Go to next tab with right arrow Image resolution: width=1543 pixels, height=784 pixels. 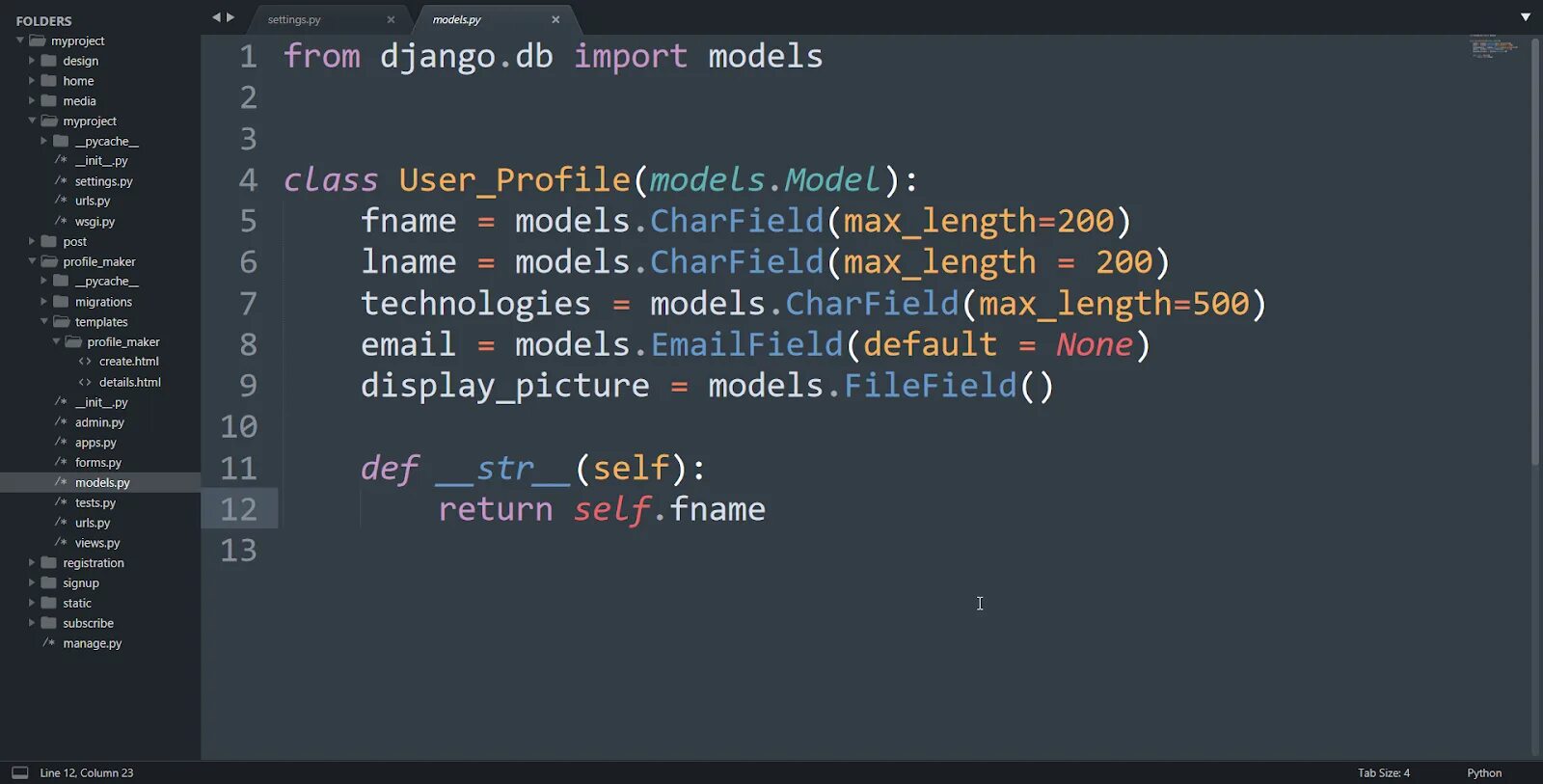click(230, 17)
